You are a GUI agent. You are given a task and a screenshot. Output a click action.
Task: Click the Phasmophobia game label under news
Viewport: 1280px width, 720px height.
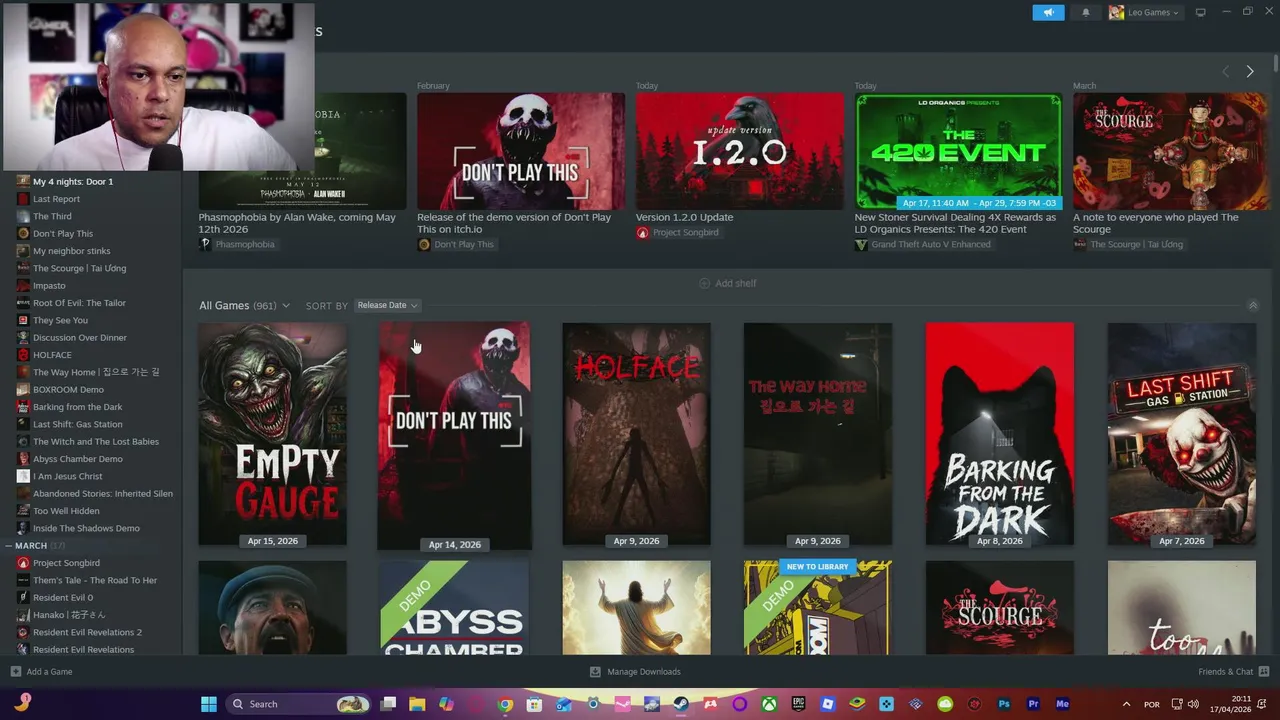coord(237,244)
